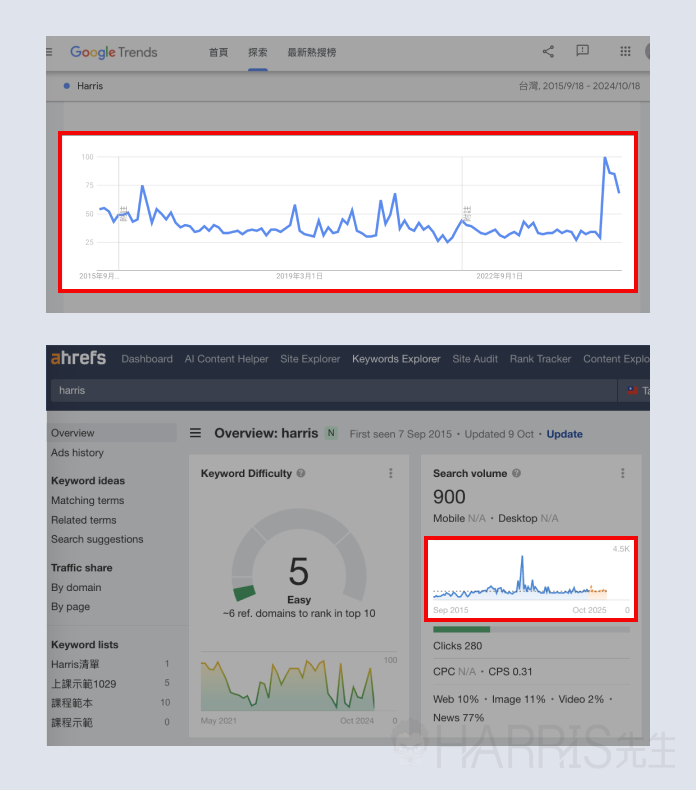Open the Keyword Difficulty card options menu
This screenshot has width=696, height=790.
[391, 473]
